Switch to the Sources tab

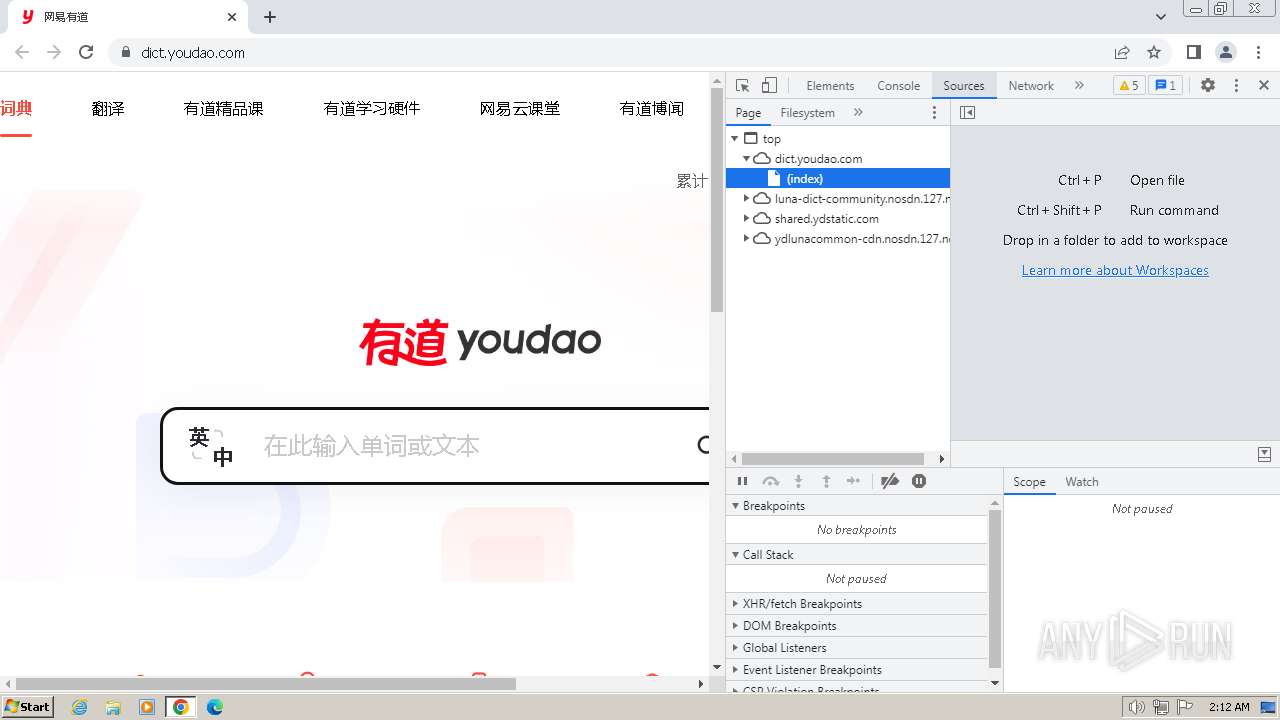pyautogui.click(x=964, y=86)
